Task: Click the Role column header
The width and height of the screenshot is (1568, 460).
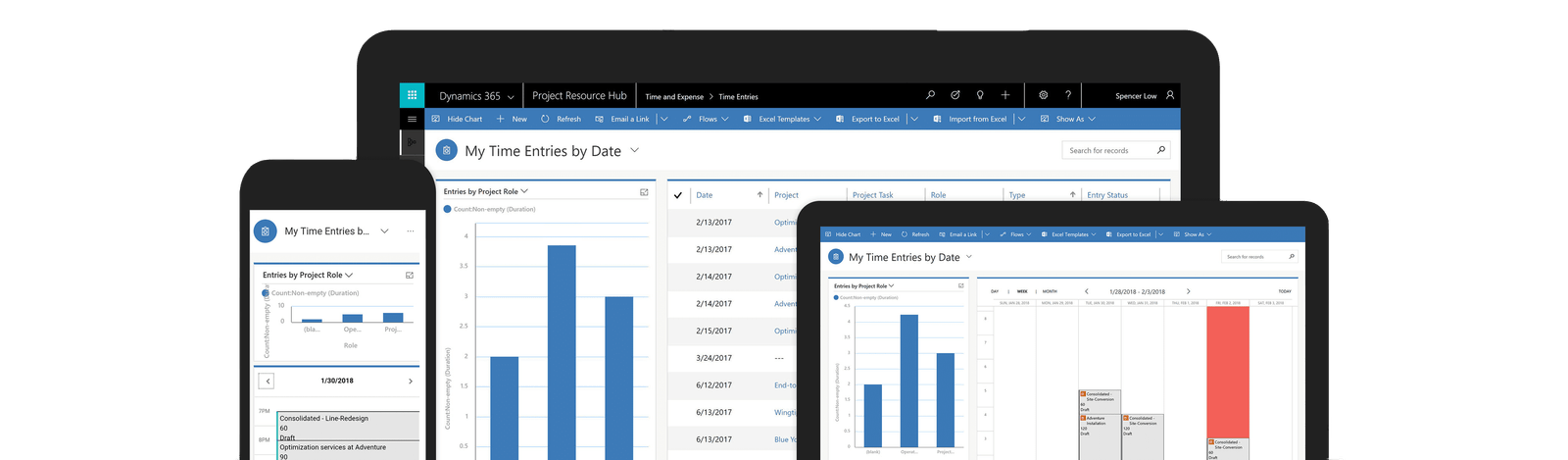Action: click(938, 195)
